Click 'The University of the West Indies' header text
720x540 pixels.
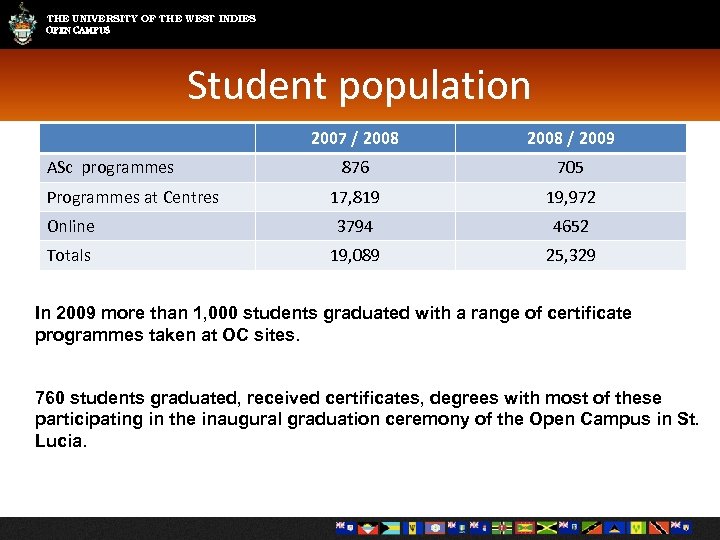pos(151,18)
